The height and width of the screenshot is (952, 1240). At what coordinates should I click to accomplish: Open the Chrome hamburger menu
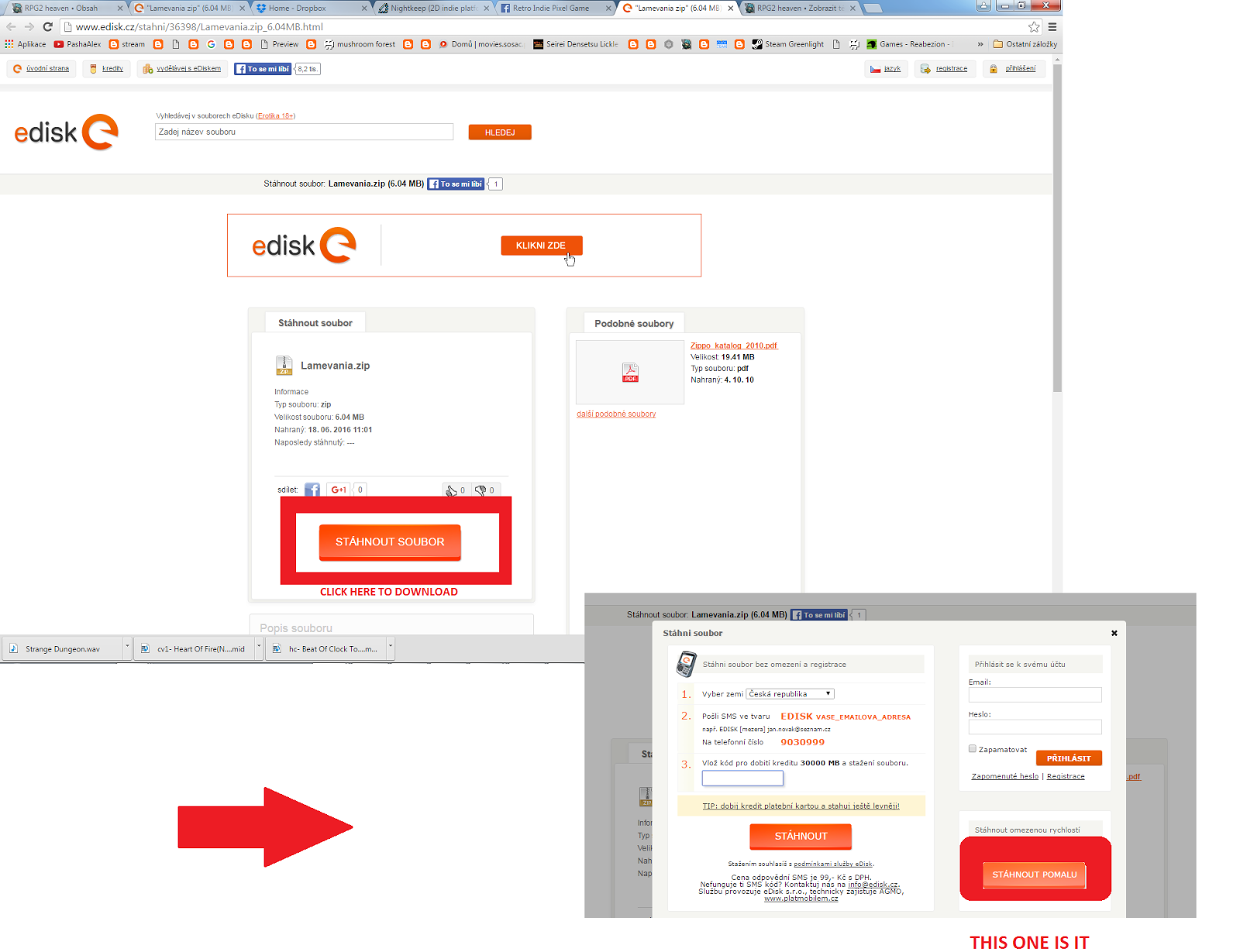[x=1052, y=26]
